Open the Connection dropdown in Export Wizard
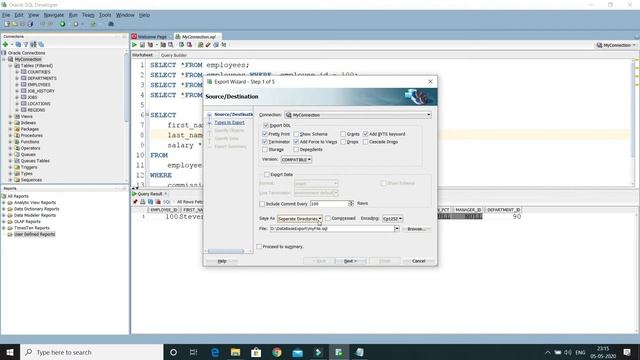640x360 pixels. [x=358, y=115]
